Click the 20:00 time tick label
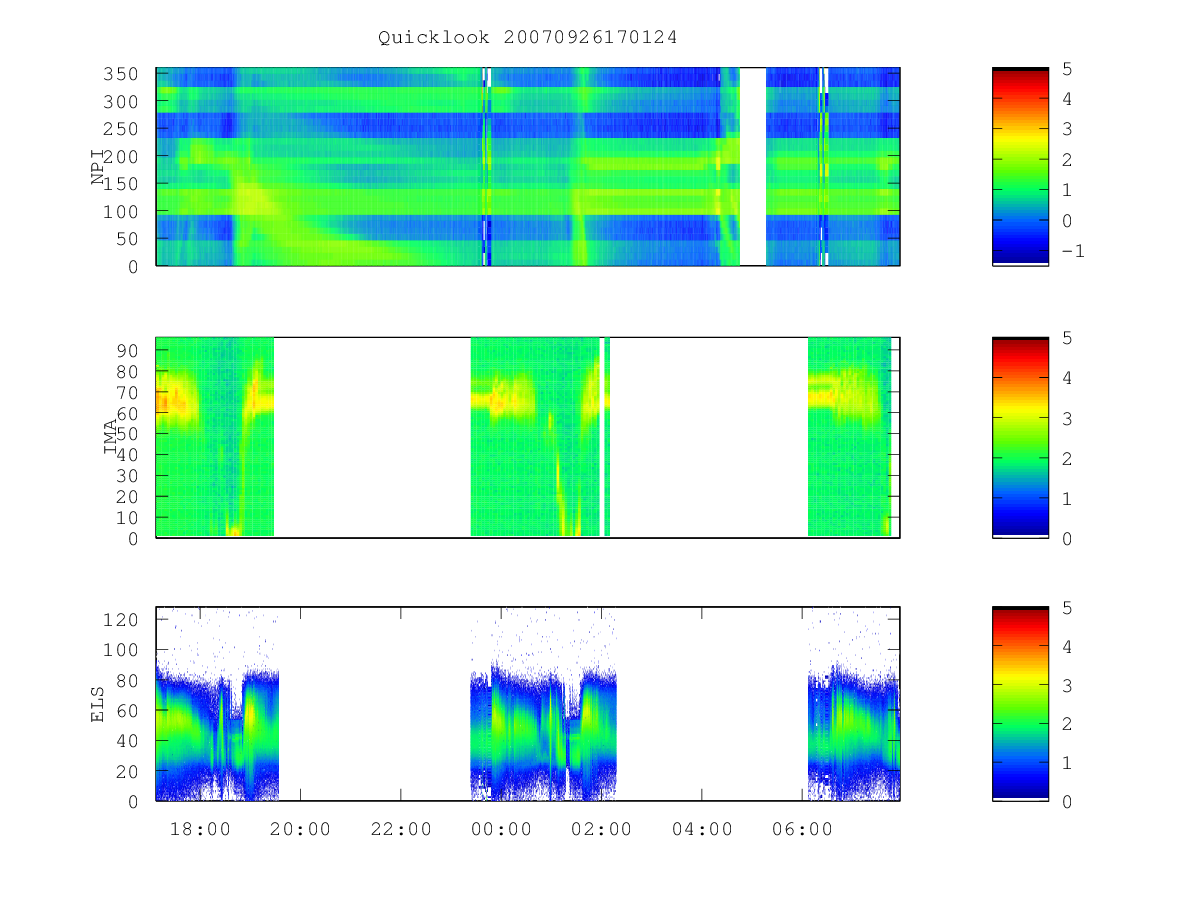This screenshot has width=1200, height=900. click(300, 829)
